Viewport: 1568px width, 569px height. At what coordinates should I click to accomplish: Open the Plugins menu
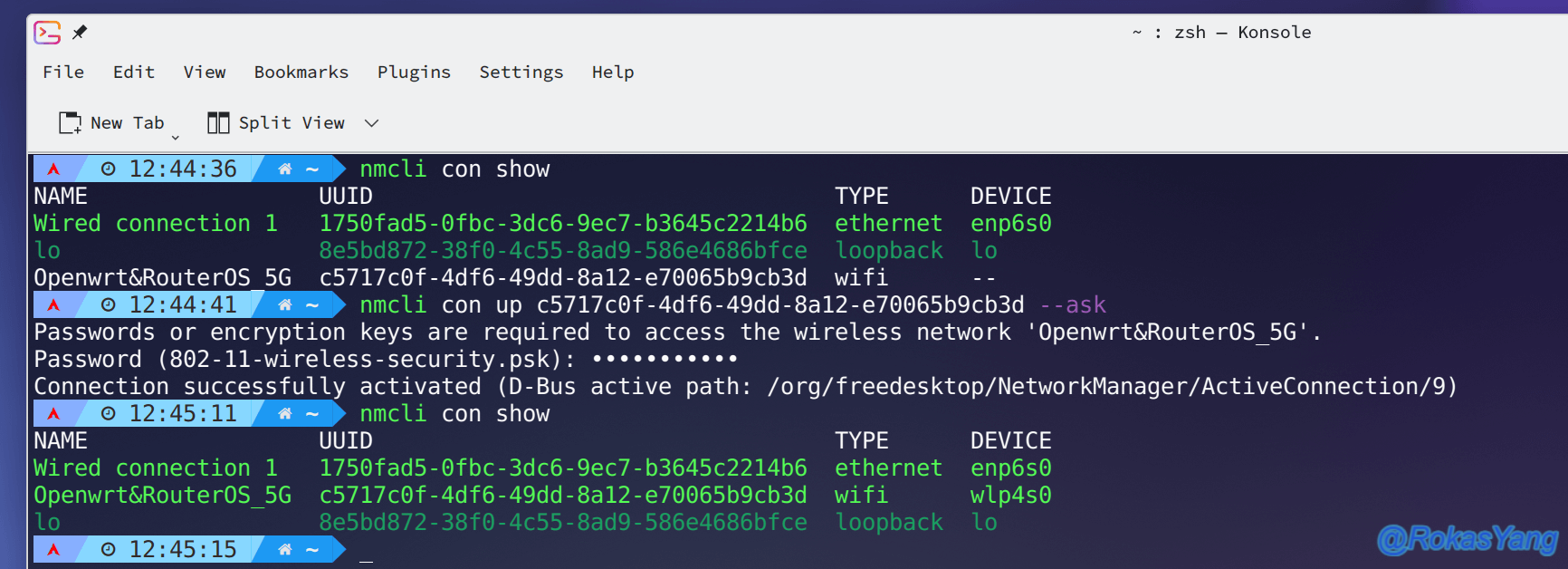tap(414, 72)
